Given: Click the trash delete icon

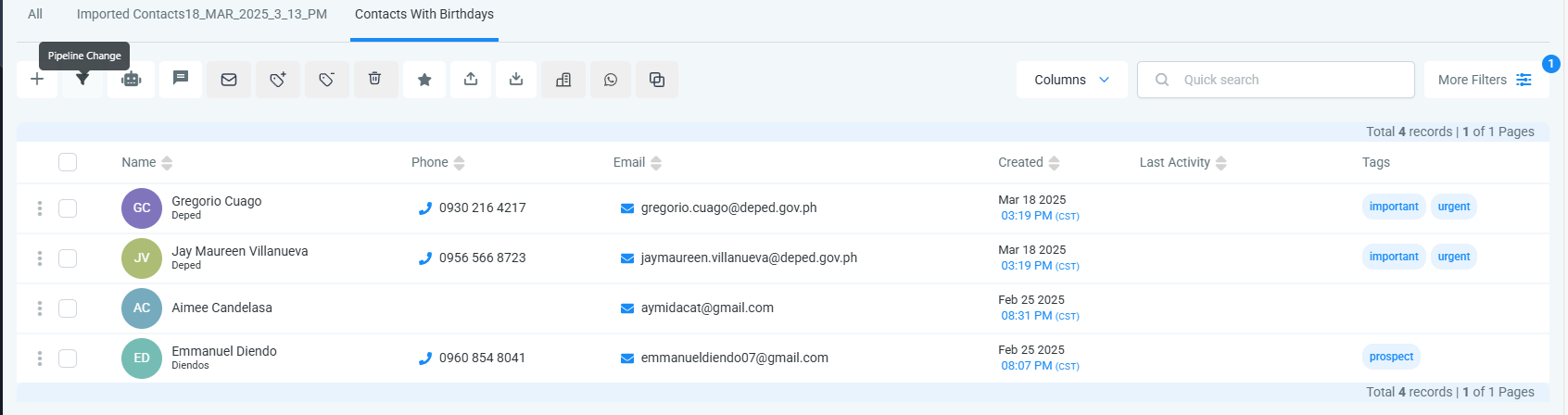Looking at the screenshot, I should click(x=375, y=80).
